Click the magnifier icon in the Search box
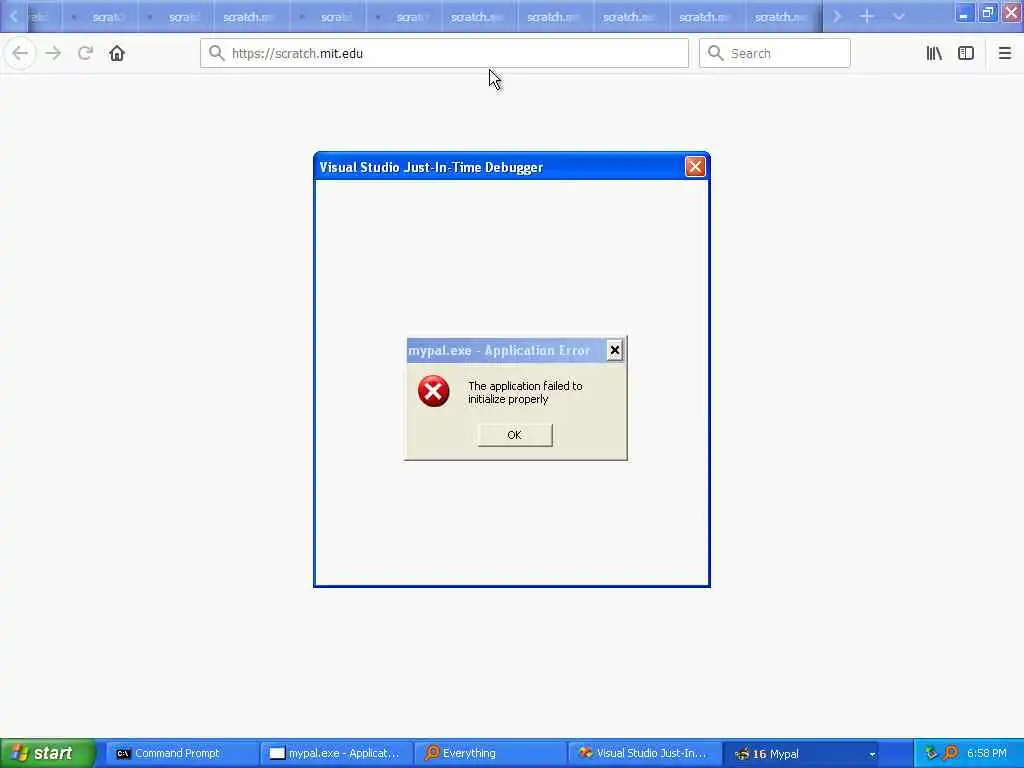 [x=716, y=53]
